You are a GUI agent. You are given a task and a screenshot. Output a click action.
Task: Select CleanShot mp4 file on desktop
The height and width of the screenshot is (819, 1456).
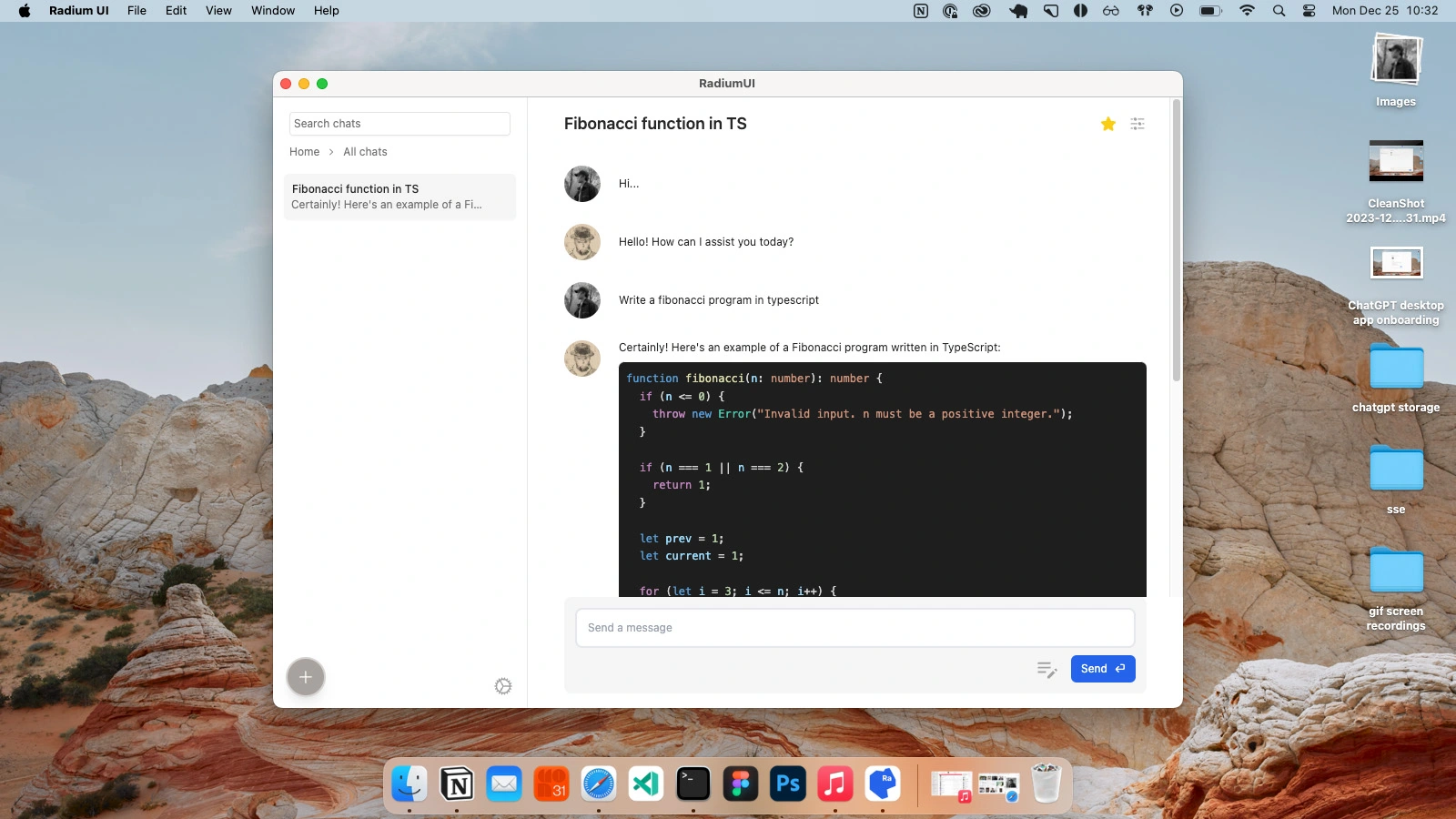[x=1396, y=181]
